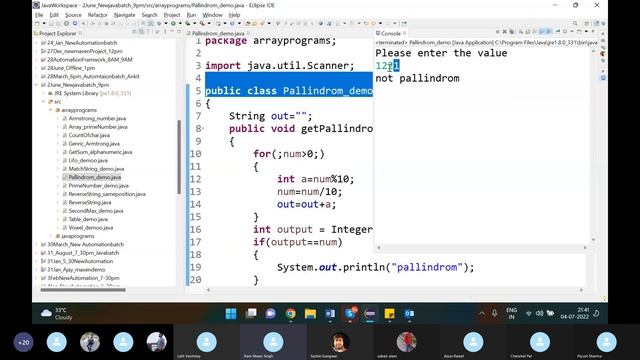The width and height of the screenshot is (640, 360).
Task: Select the Pallindrom_demo.java editor tab
Action: 218,33
